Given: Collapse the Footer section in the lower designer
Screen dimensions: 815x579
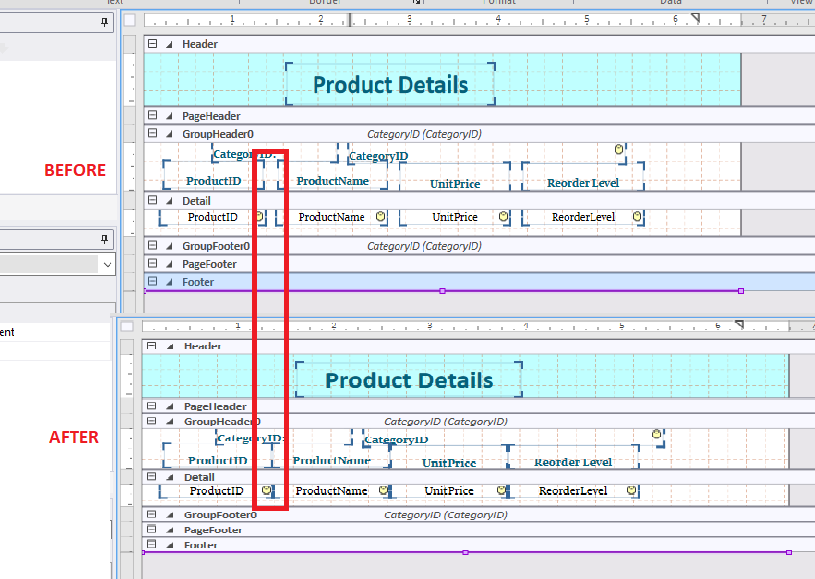Looking at the screenshot, I should (151, 544).
